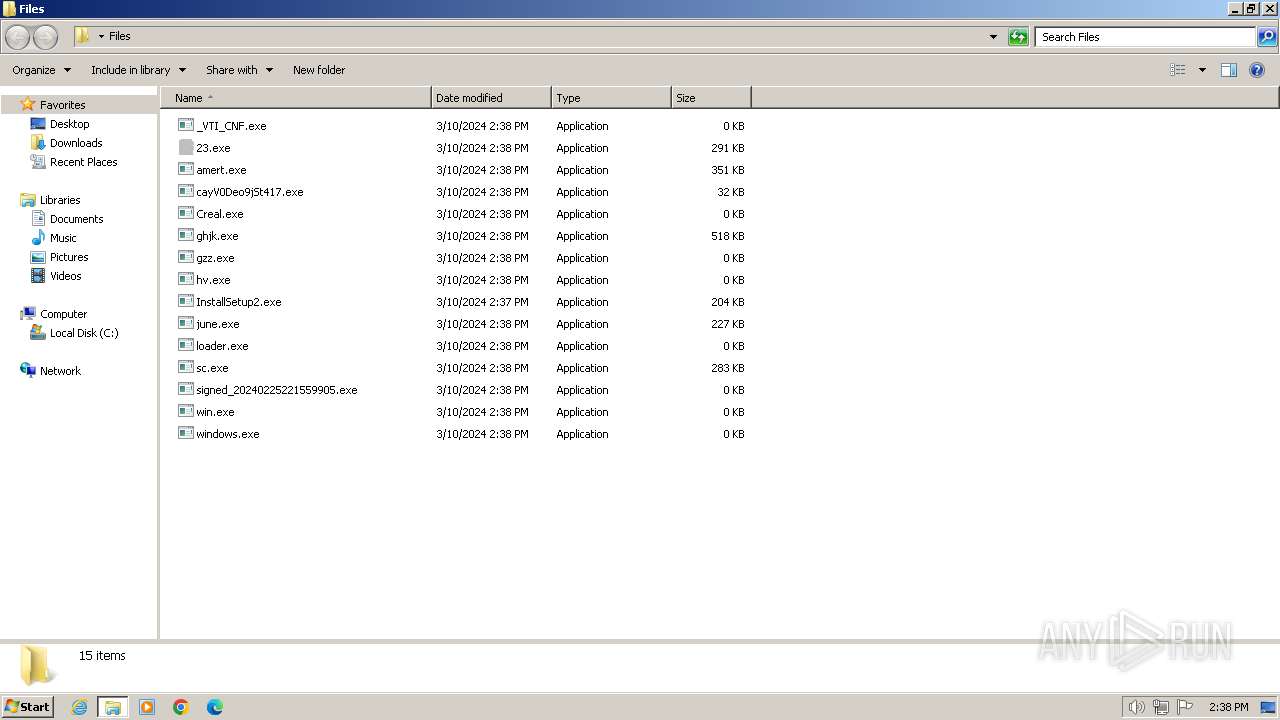The width and height of the screenshot is (1280, 720).
Task: Select Computer in the navigation pane
Action: (63, 314)
